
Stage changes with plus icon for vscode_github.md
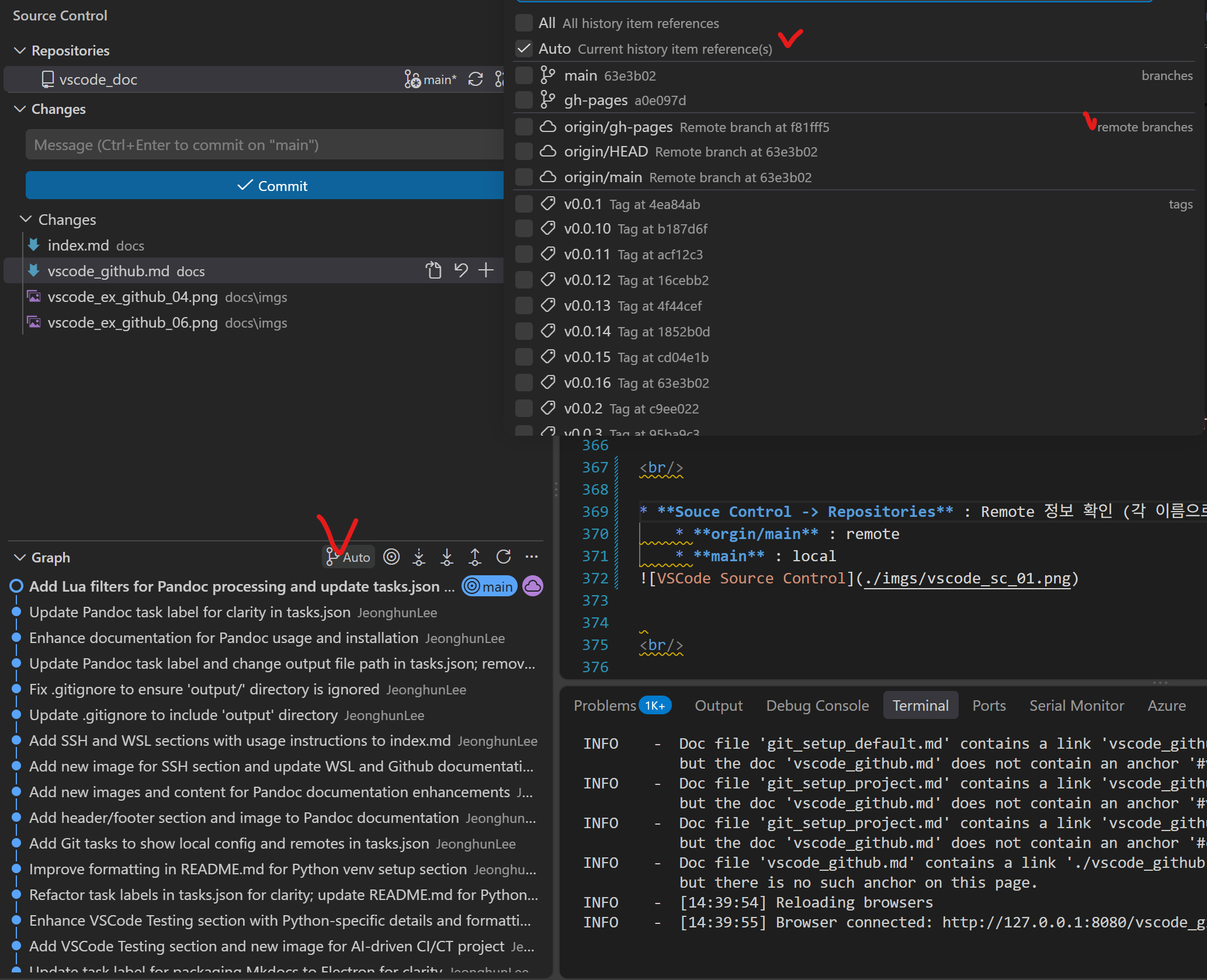tap(486, 270)
